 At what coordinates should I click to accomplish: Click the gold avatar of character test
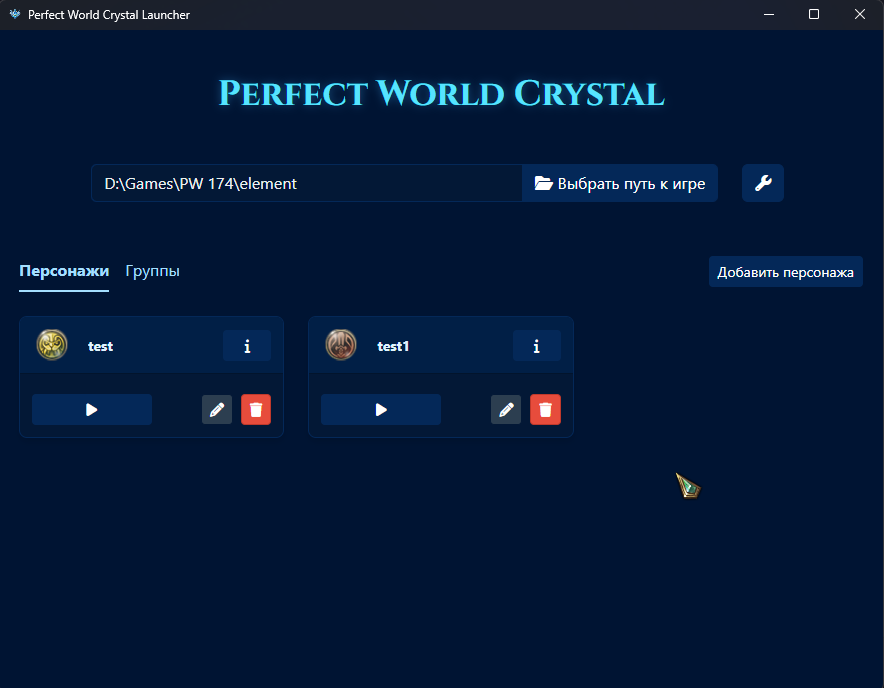(52, 345)
